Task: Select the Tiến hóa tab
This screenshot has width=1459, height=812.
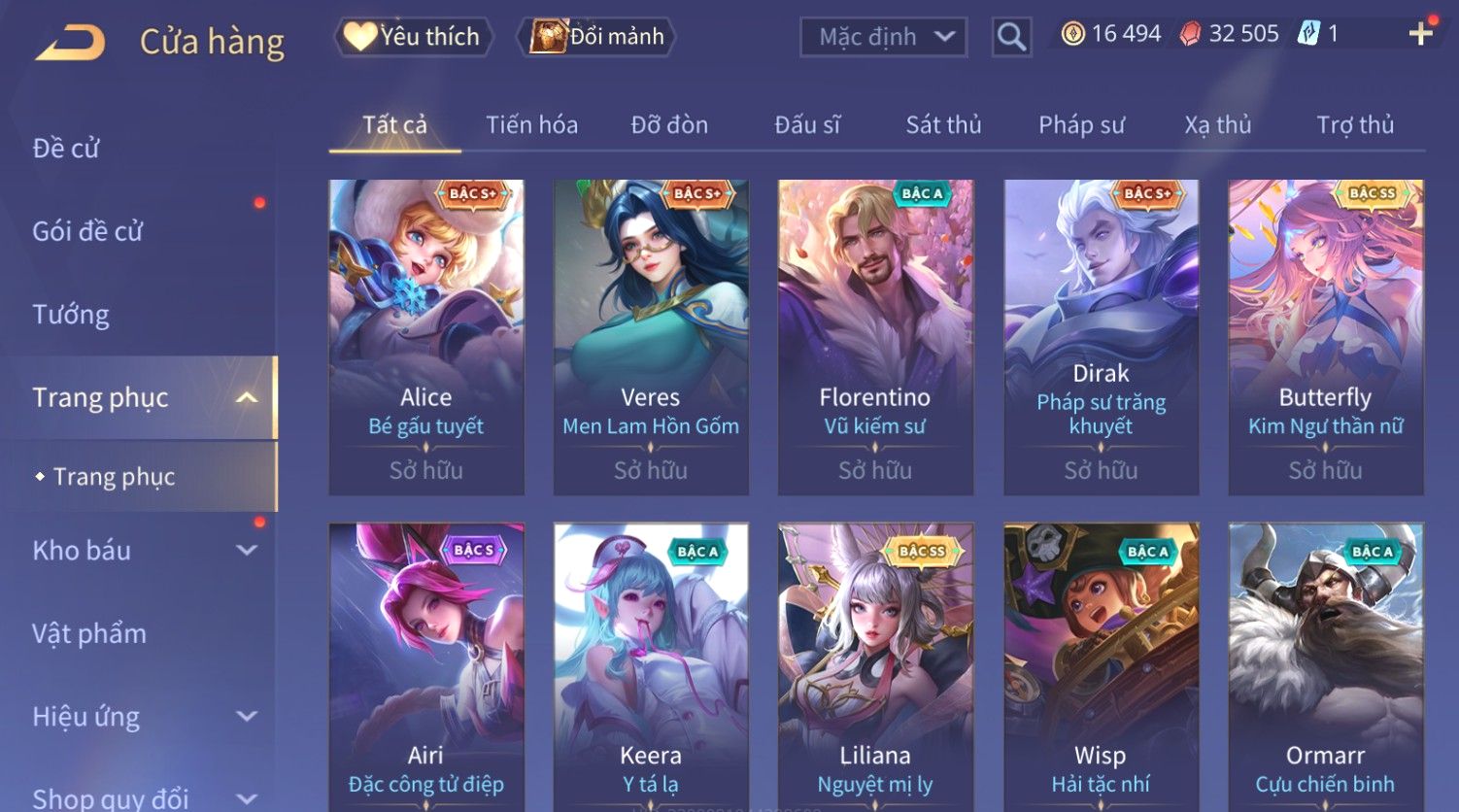Action: click(x=531, y=125)
